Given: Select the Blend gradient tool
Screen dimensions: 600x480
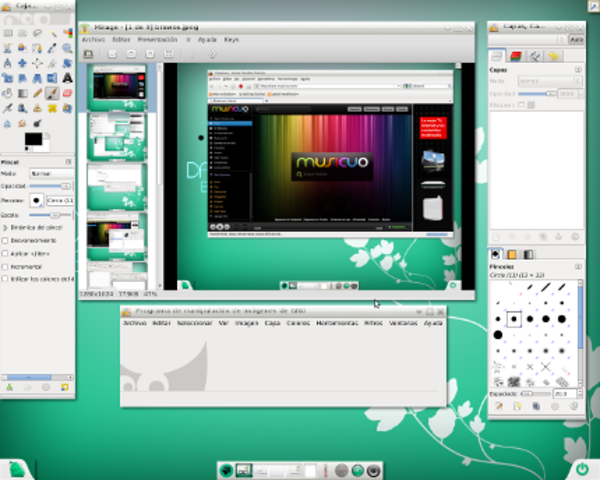Looking at the screenshot, I should click(23, 93).
